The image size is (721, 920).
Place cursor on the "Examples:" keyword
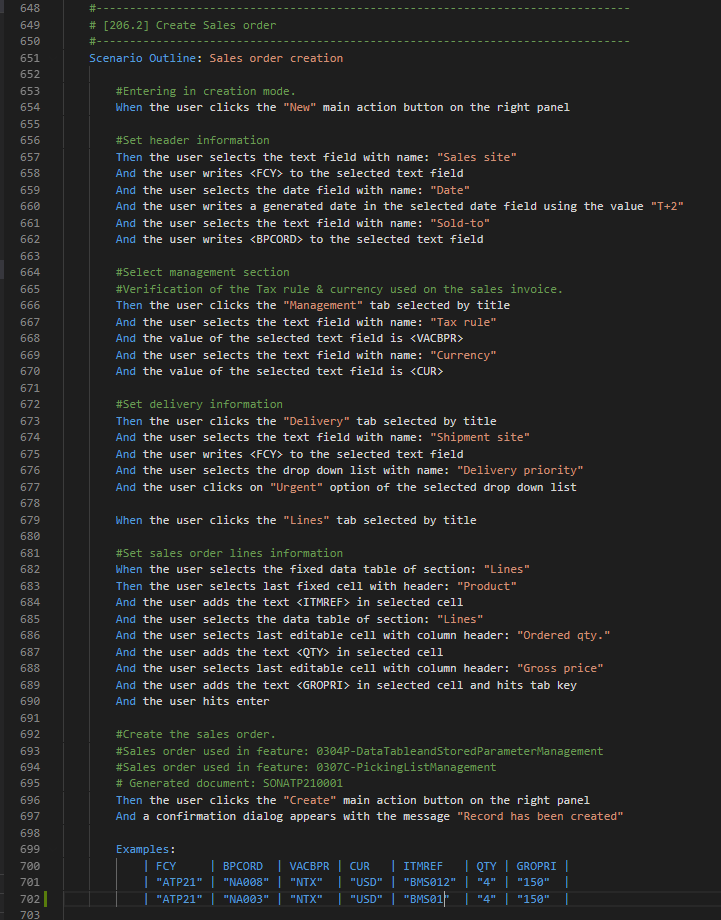[x=145, y=849]
